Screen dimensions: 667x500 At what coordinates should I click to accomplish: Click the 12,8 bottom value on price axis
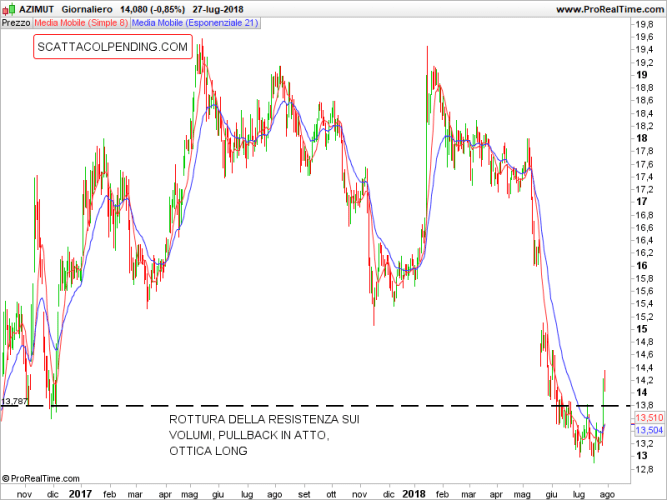(644, 469)
